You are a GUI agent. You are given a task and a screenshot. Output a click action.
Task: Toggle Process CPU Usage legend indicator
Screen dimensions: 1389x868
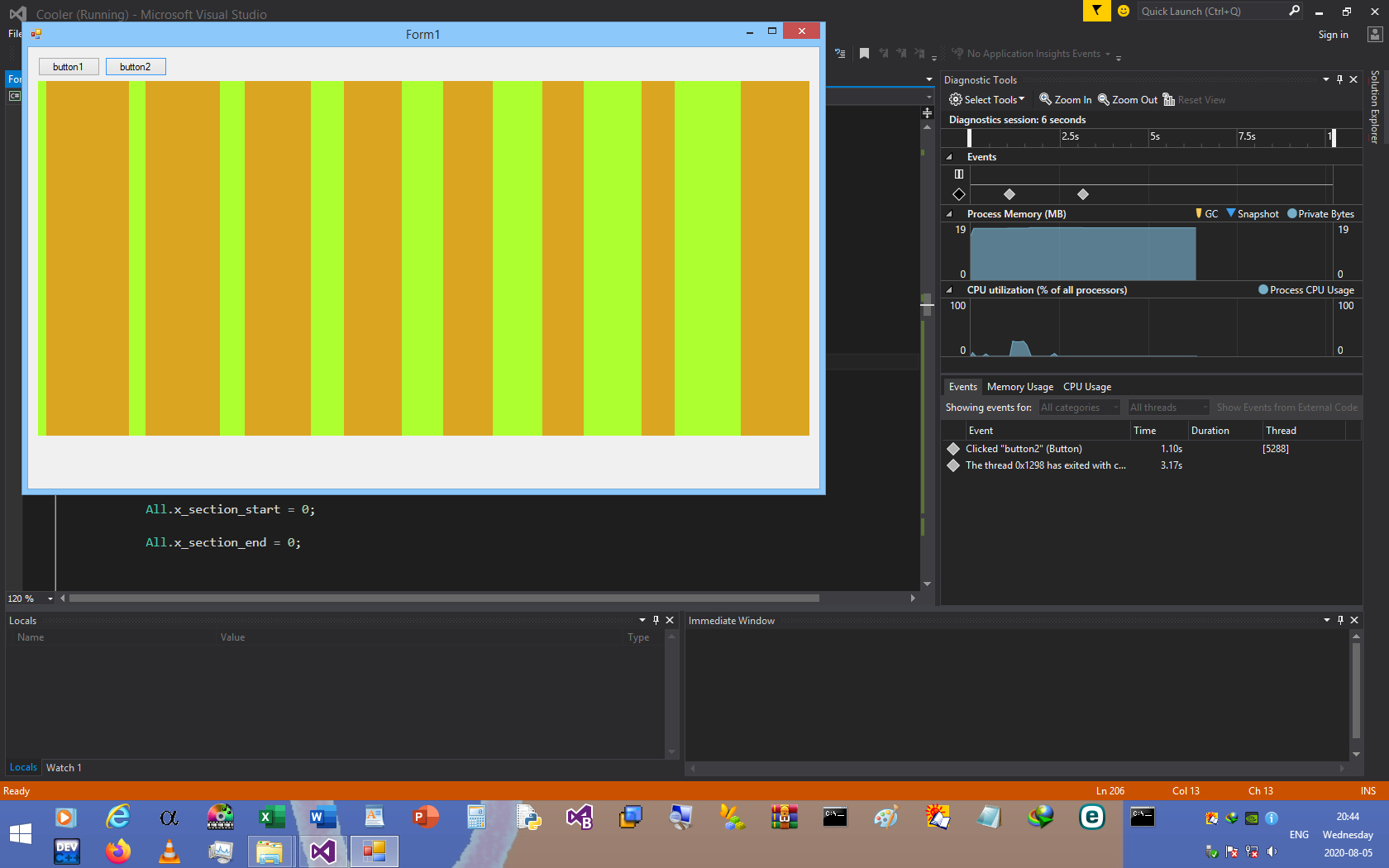[x=1306, y=290]
